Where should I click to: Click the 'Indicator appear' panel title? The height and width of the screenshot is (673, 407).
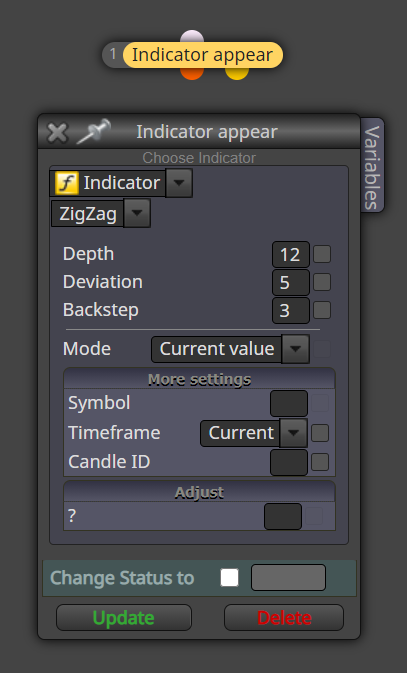pos(207,131)
